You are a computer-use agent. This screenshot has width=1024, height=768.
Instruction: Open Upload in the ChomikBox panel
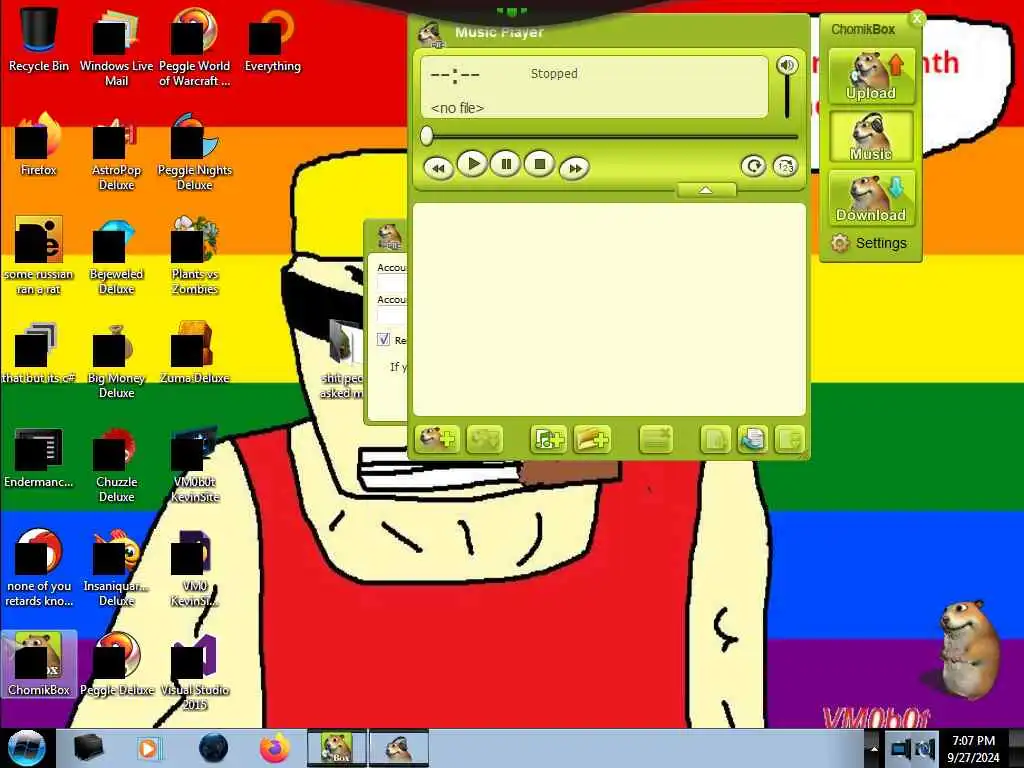click(871, 76)
